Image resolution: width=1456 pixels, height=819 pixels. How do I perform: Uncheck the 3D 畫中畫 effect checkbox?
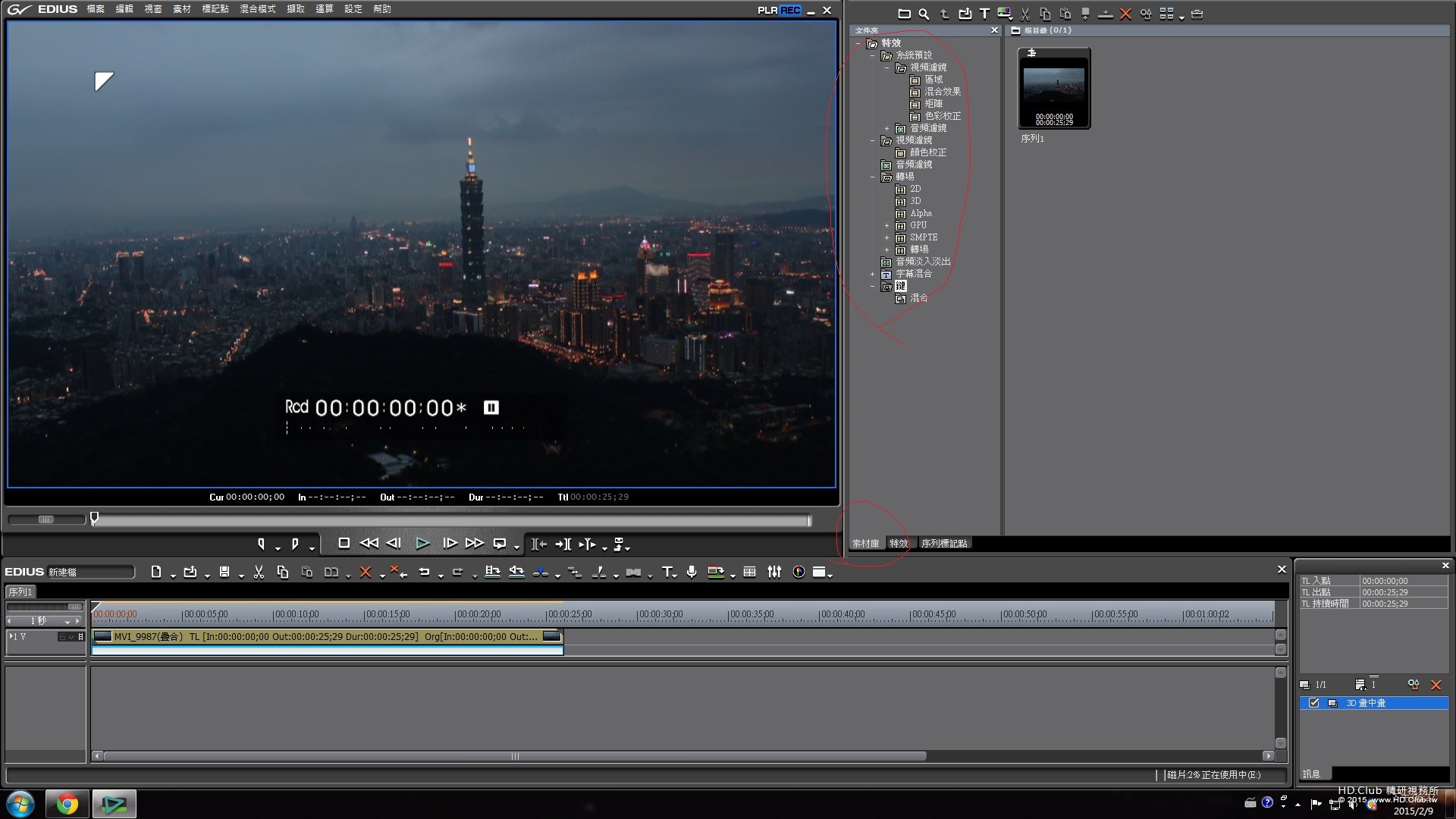(x=1314, y=703)
